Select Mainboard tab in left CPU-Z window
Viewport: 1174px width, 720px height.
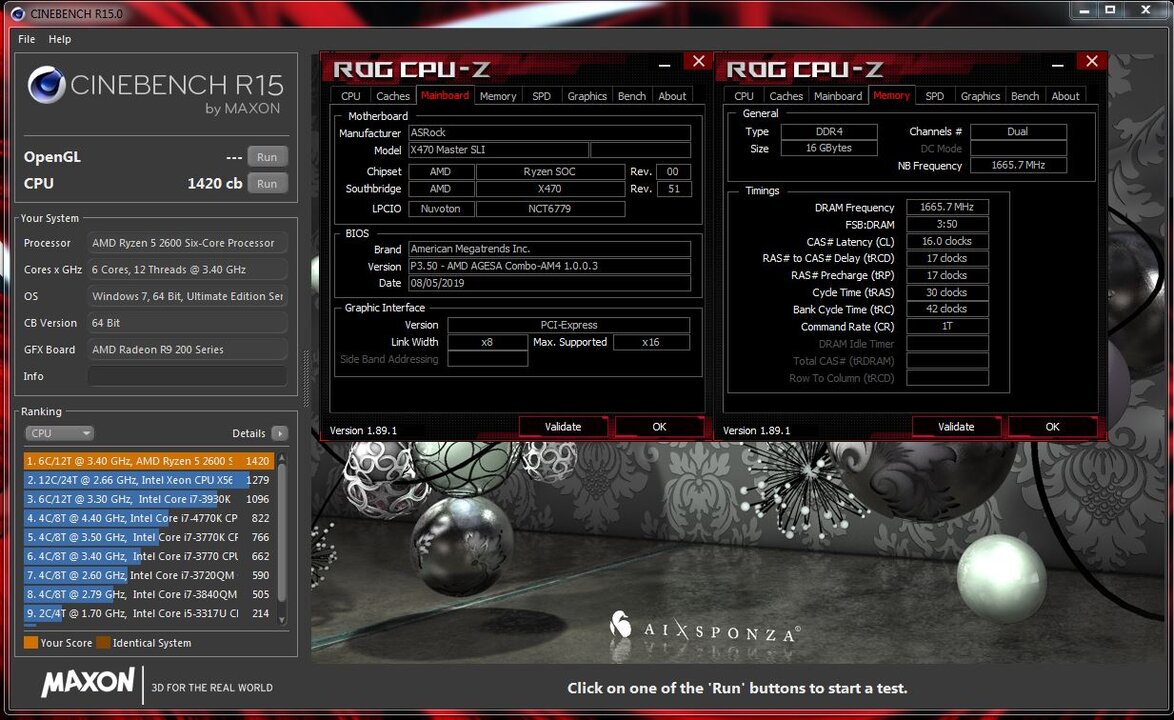click(445, 95)
